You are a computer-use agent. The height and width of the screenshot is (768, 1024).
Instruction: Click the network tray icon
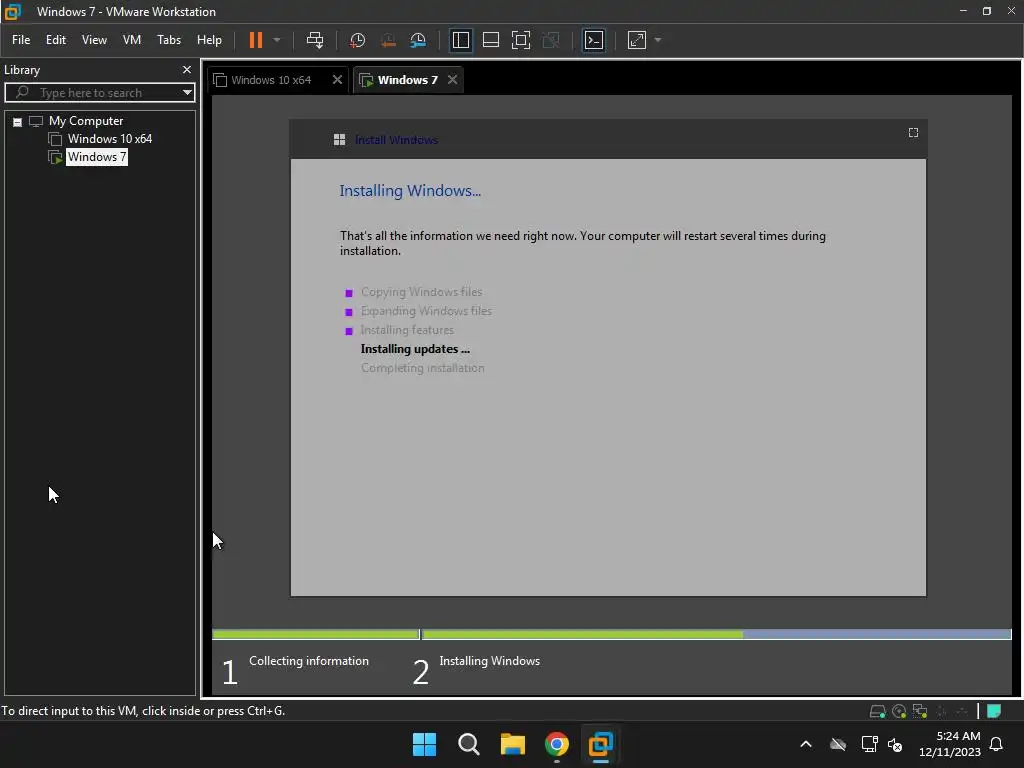[x=869, y=744]
